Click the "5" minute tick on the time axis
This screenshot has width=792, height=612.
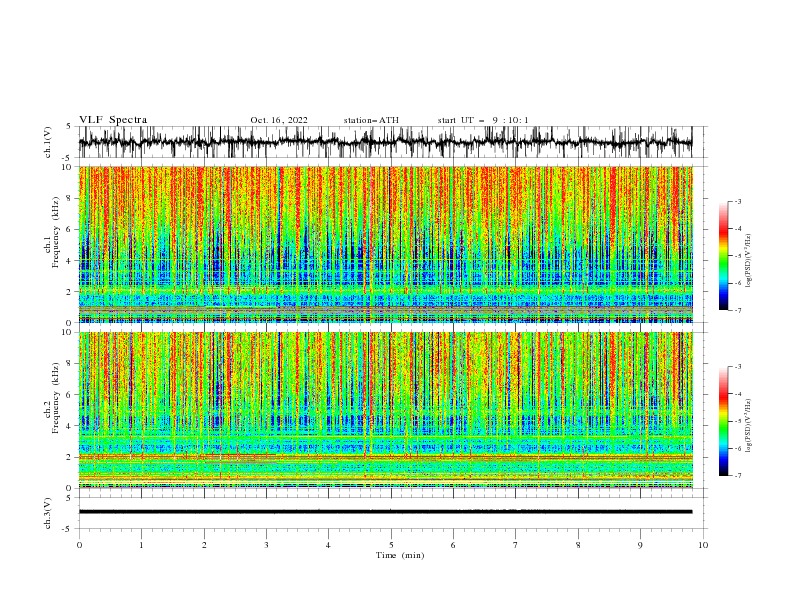click(391, 545)
